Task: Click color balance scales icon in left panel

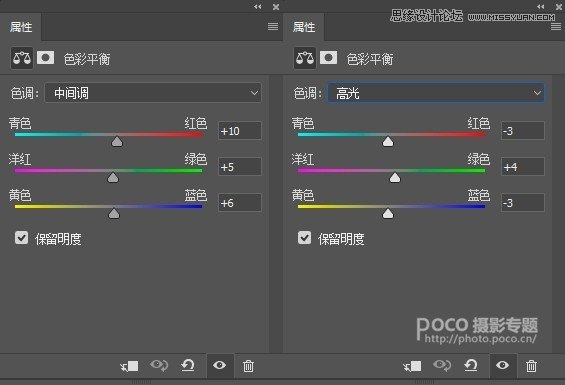Action: coord(22,58)
